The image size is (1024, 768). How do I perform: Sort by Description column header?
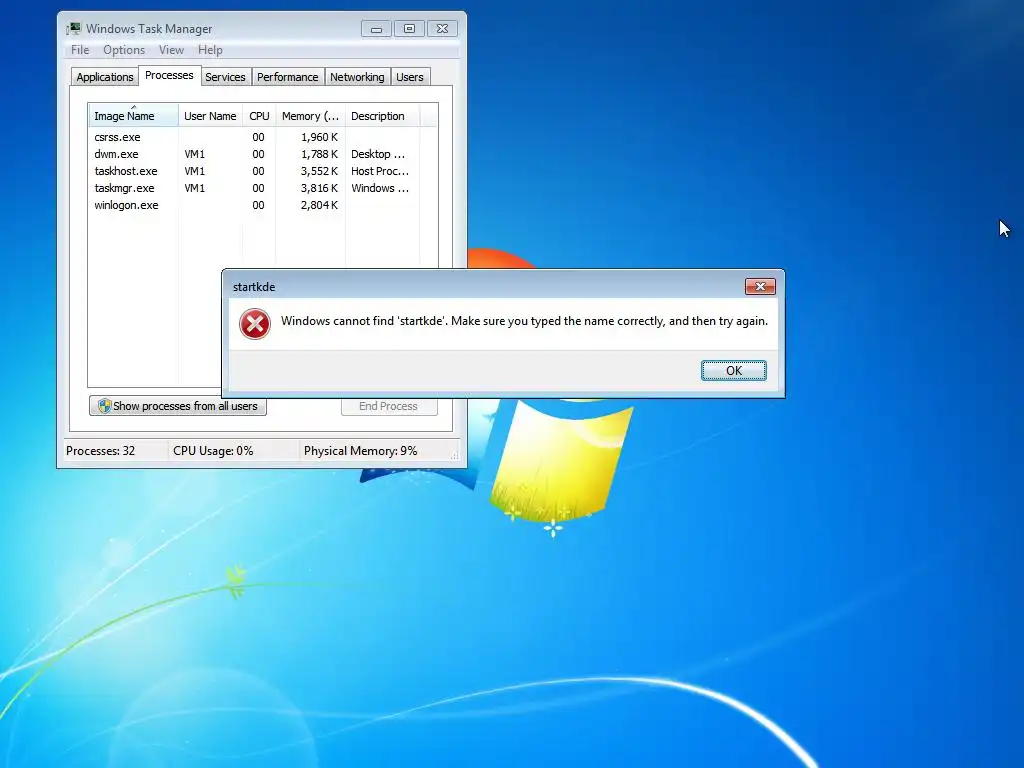(x=382, y=116)
